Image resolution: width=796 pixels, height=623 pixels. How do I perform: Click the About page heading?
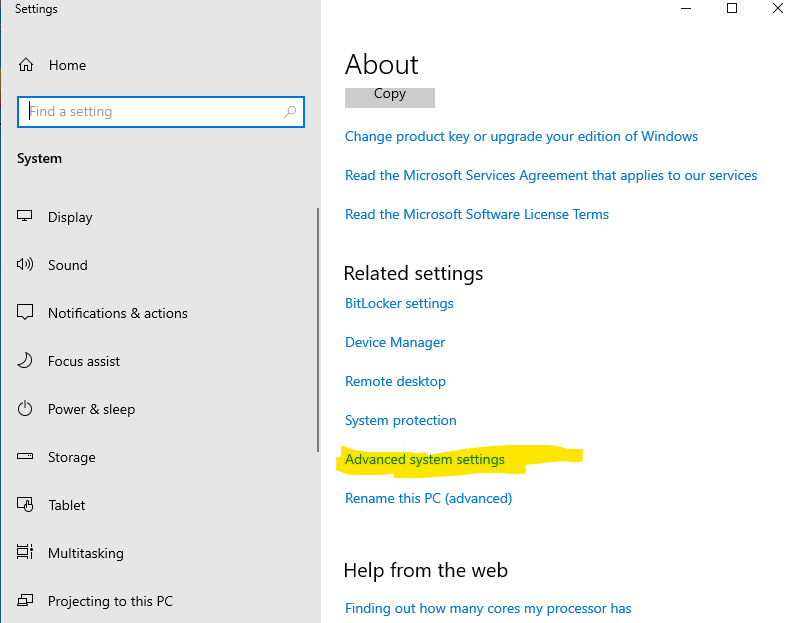tap(382, 65)
